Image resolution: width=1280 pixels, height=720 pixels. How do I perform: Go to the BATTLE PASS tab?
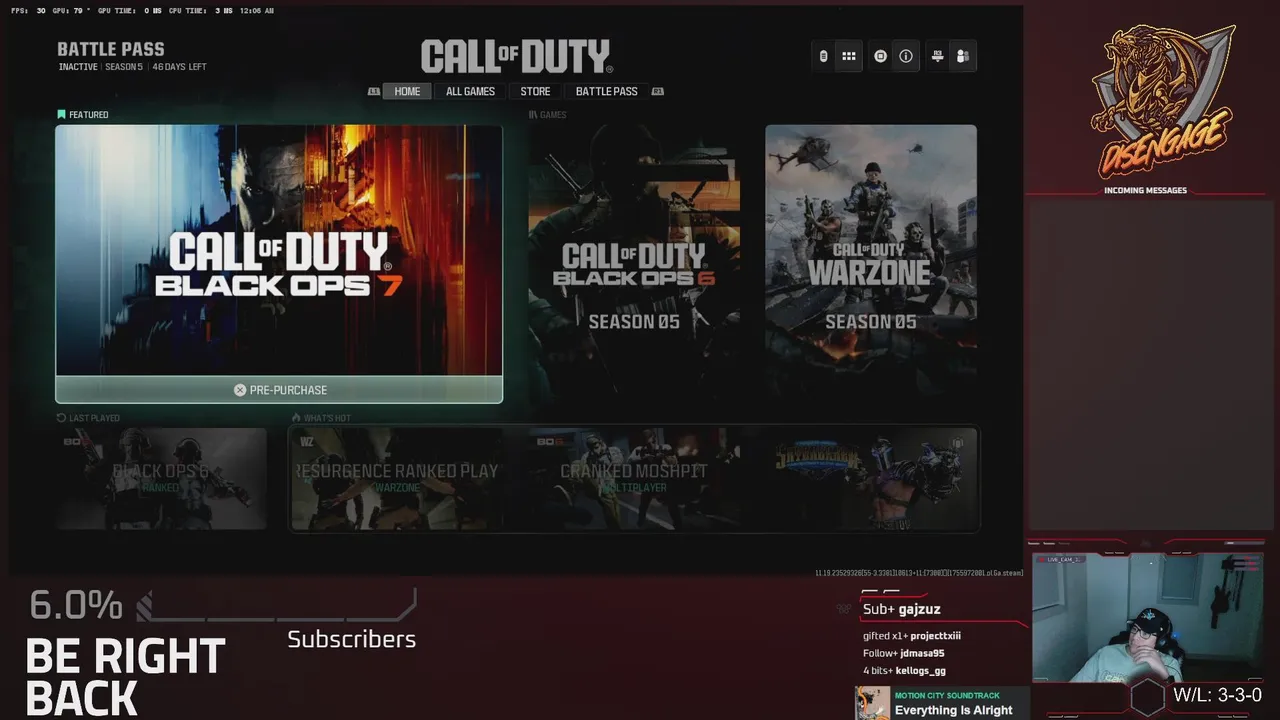[606, 91]
